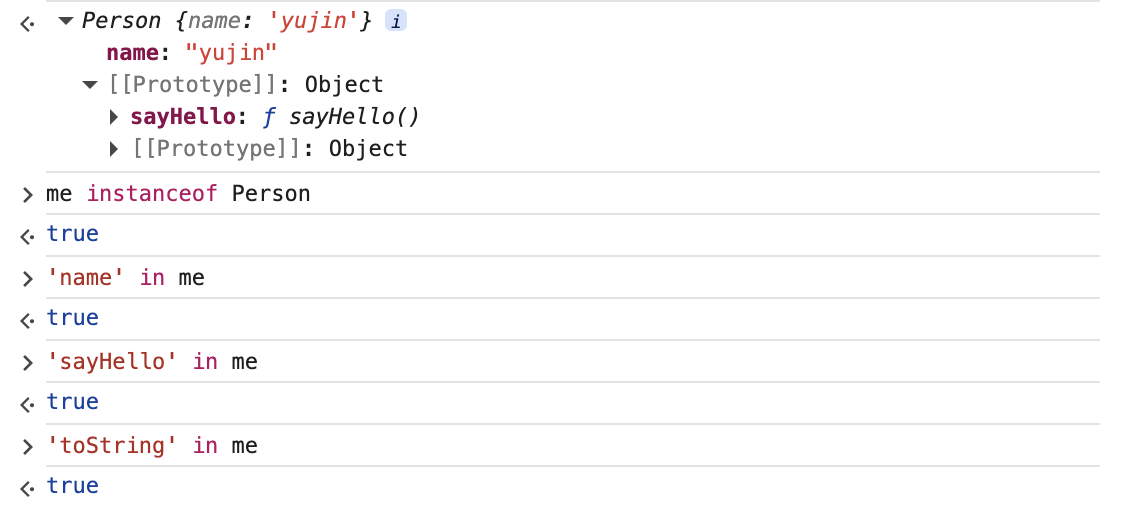Click the true result under 'toString' in me
Screen dimensions: 1148x510
pyautogui.click(x=72, y=486)
